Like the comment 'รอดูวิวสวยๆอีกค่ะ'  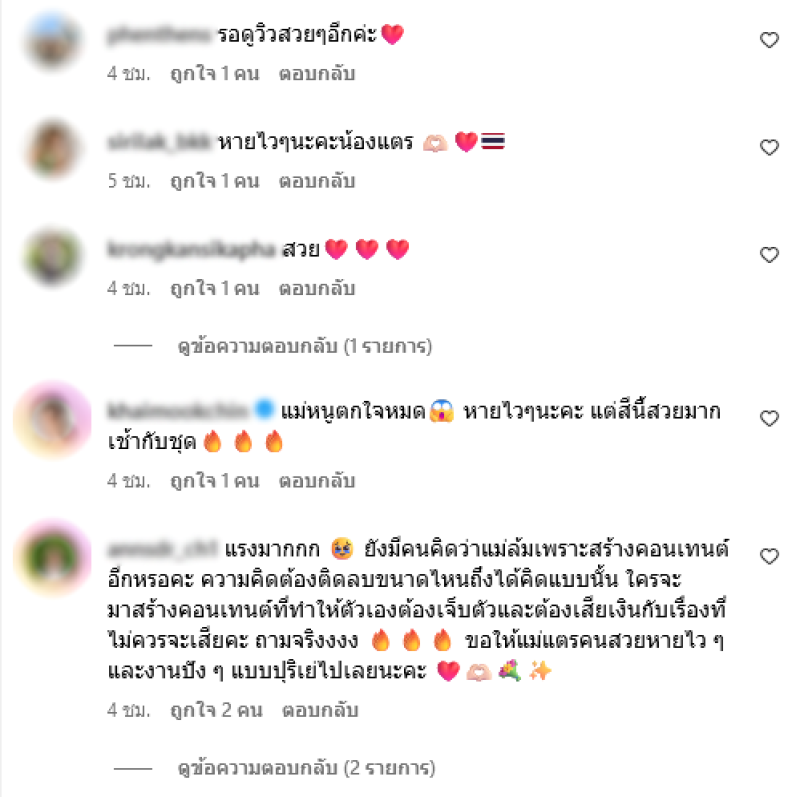(x=769, y=40)
